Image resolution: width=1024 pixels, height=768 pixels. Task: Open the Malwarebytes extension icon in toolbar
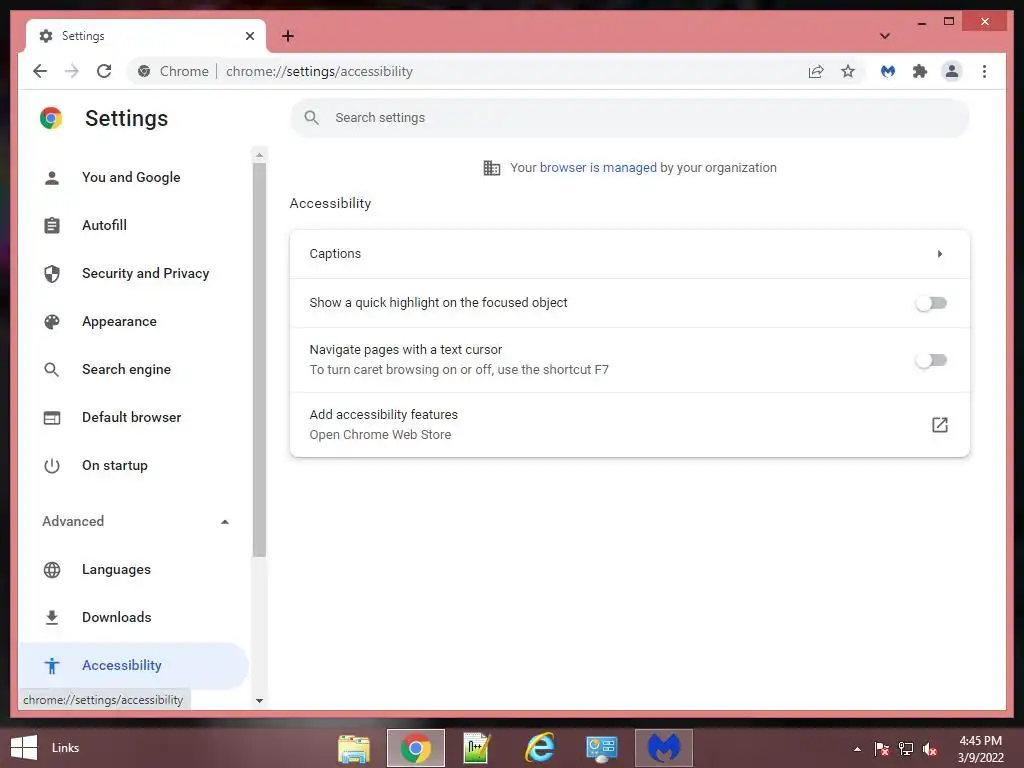pos(888,71)
